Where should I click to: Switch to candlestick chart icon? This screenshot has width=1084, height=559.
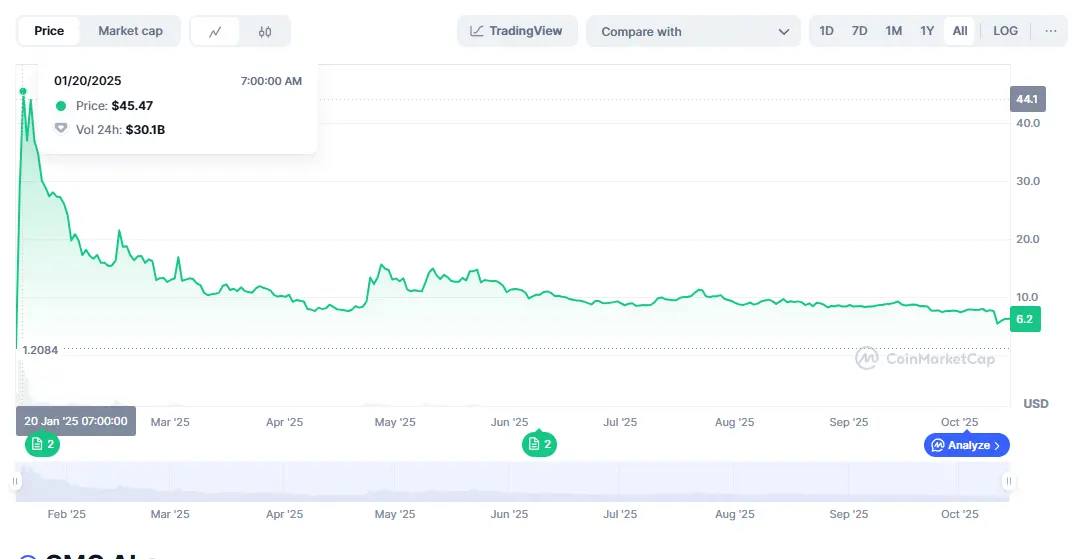(265, 31)
